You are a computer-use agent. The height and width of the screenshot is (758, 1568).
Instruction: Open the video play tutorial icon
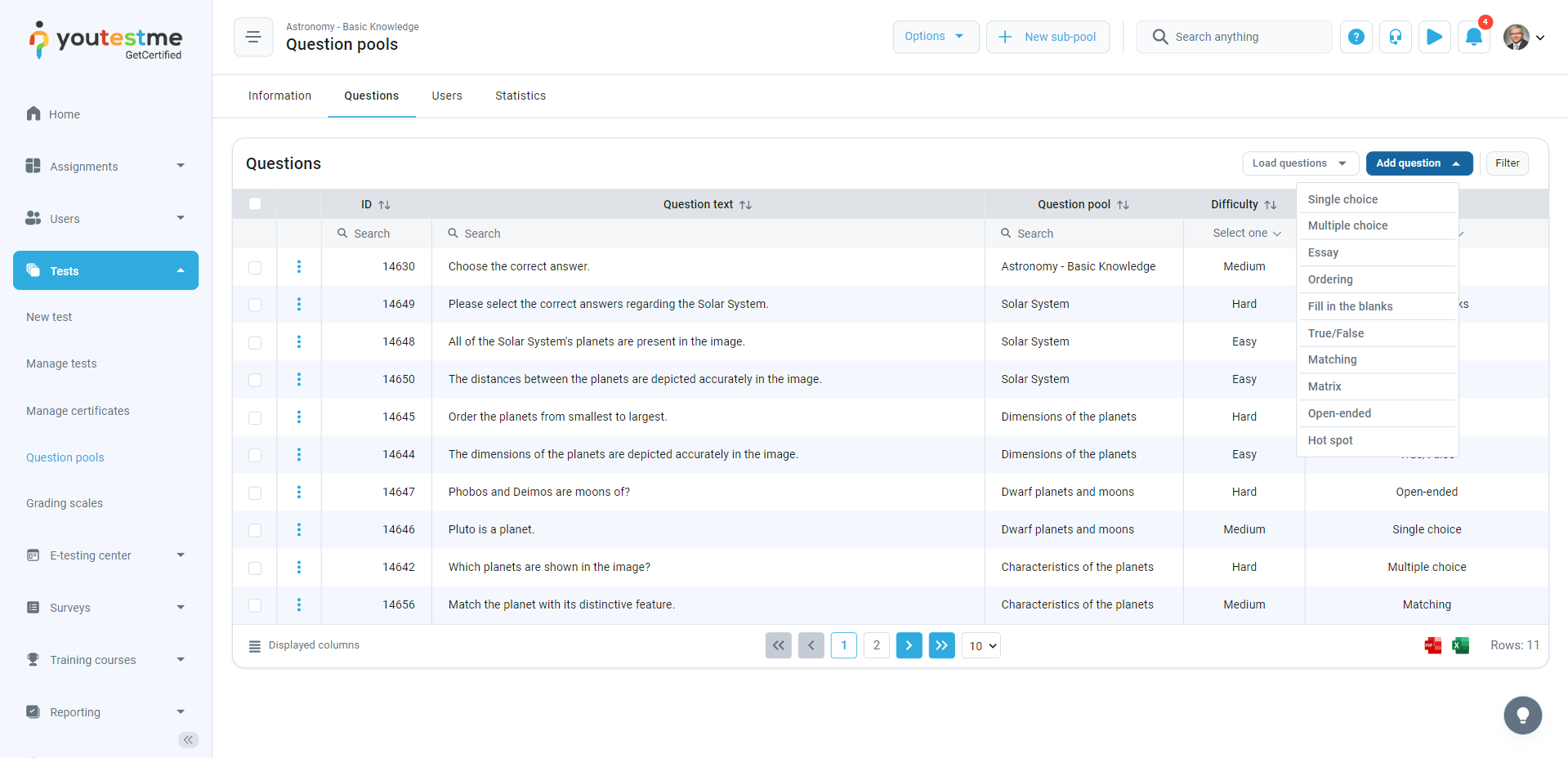click(1434, 37)
